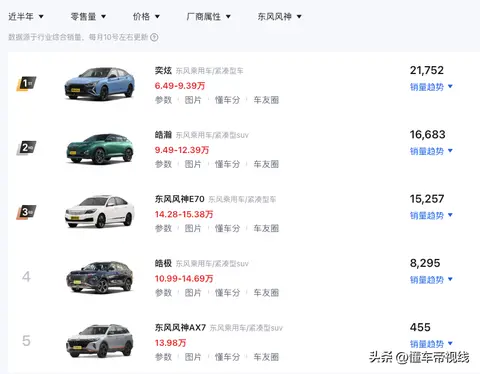Click the rank number 5
This screenshot has width=480, height=374.
click(26, 341)
